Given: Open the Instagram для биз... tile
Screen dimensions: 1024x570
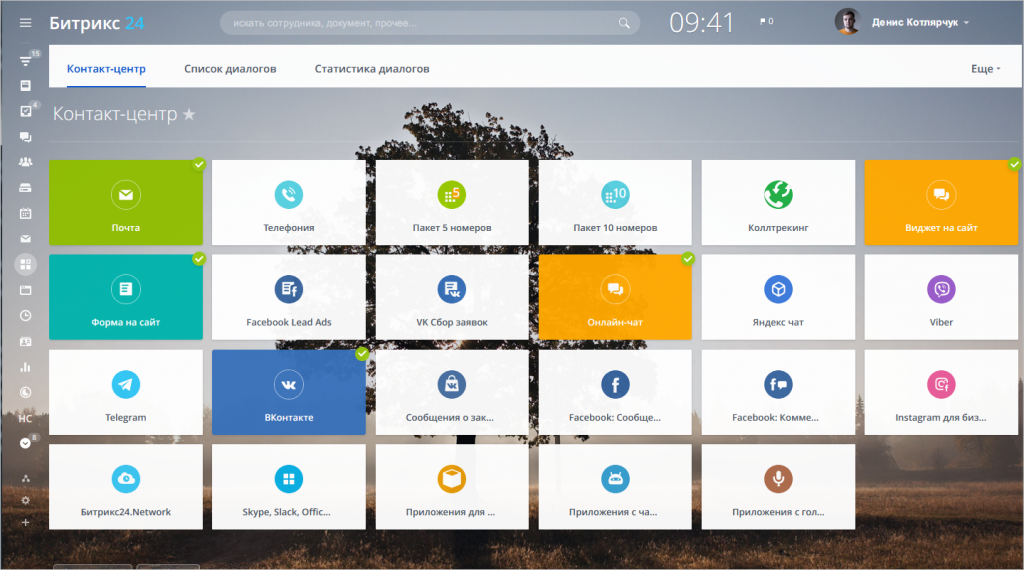Looking at the screenshot, I should [x=941, y=392].
